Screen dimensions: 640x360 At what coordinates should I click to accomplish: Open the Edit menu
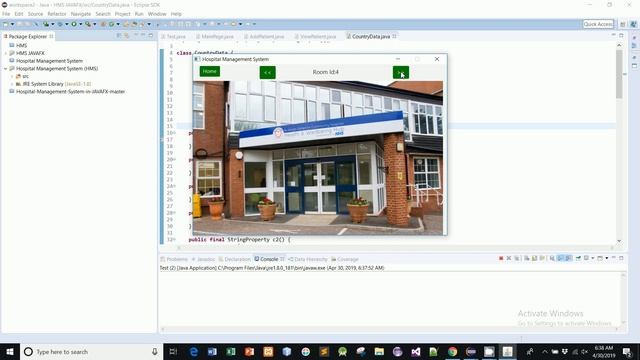coord(19,14)
